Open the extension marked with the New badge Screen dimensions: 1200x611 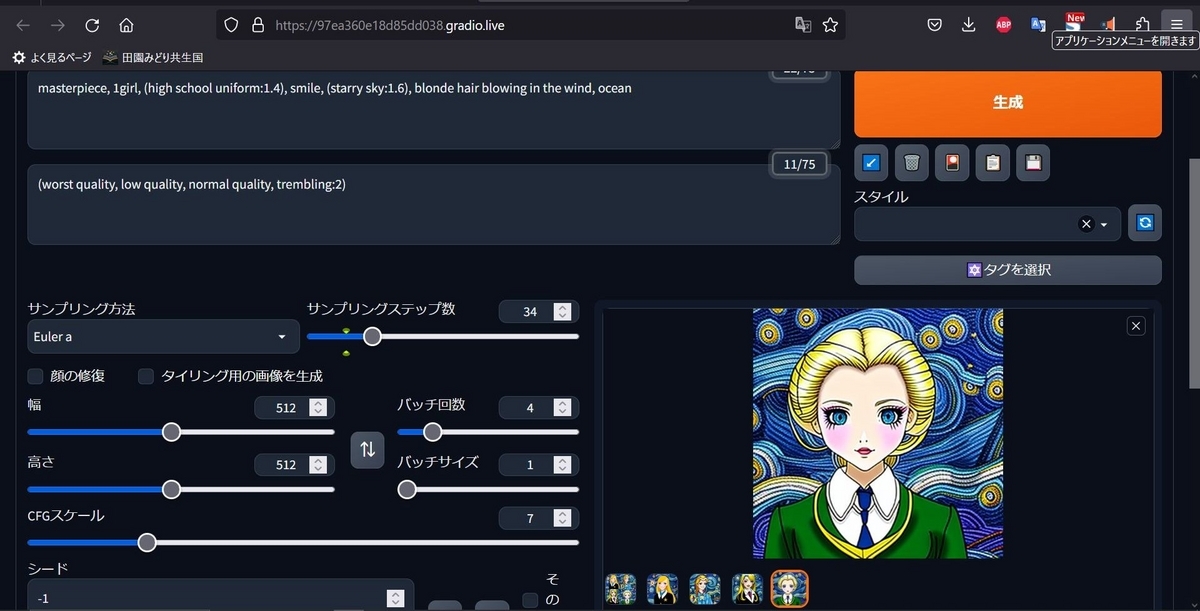(x=1074, y=23)
